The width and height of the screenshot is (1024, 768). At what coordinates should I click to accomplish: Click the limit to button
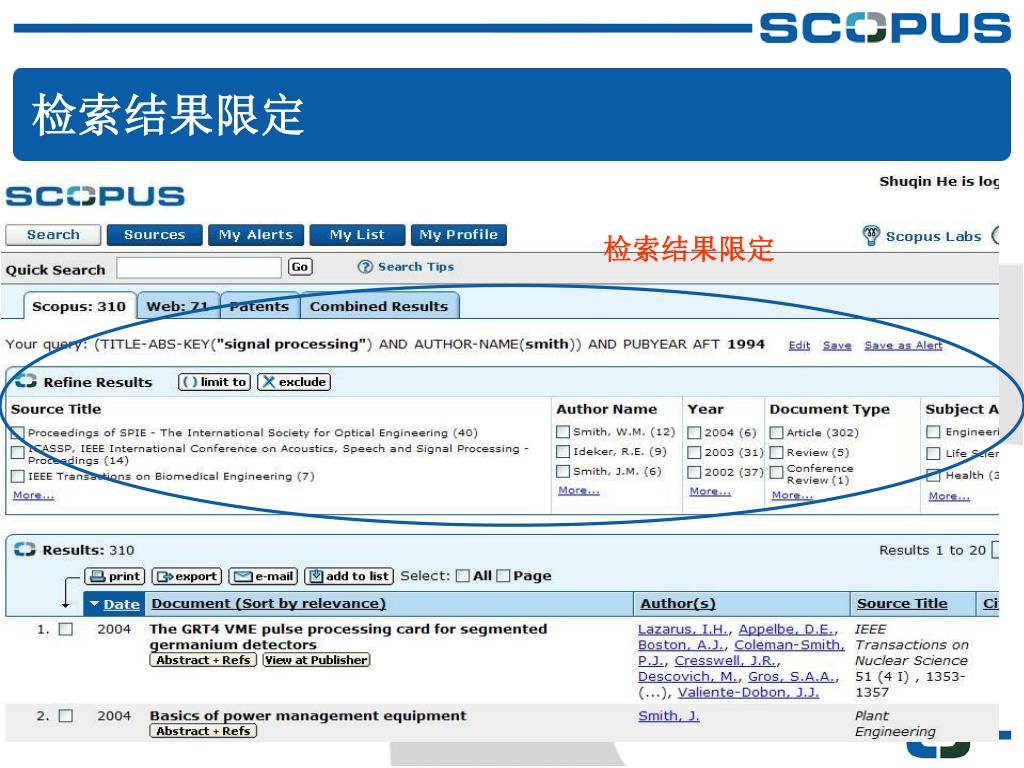[214, 382]
